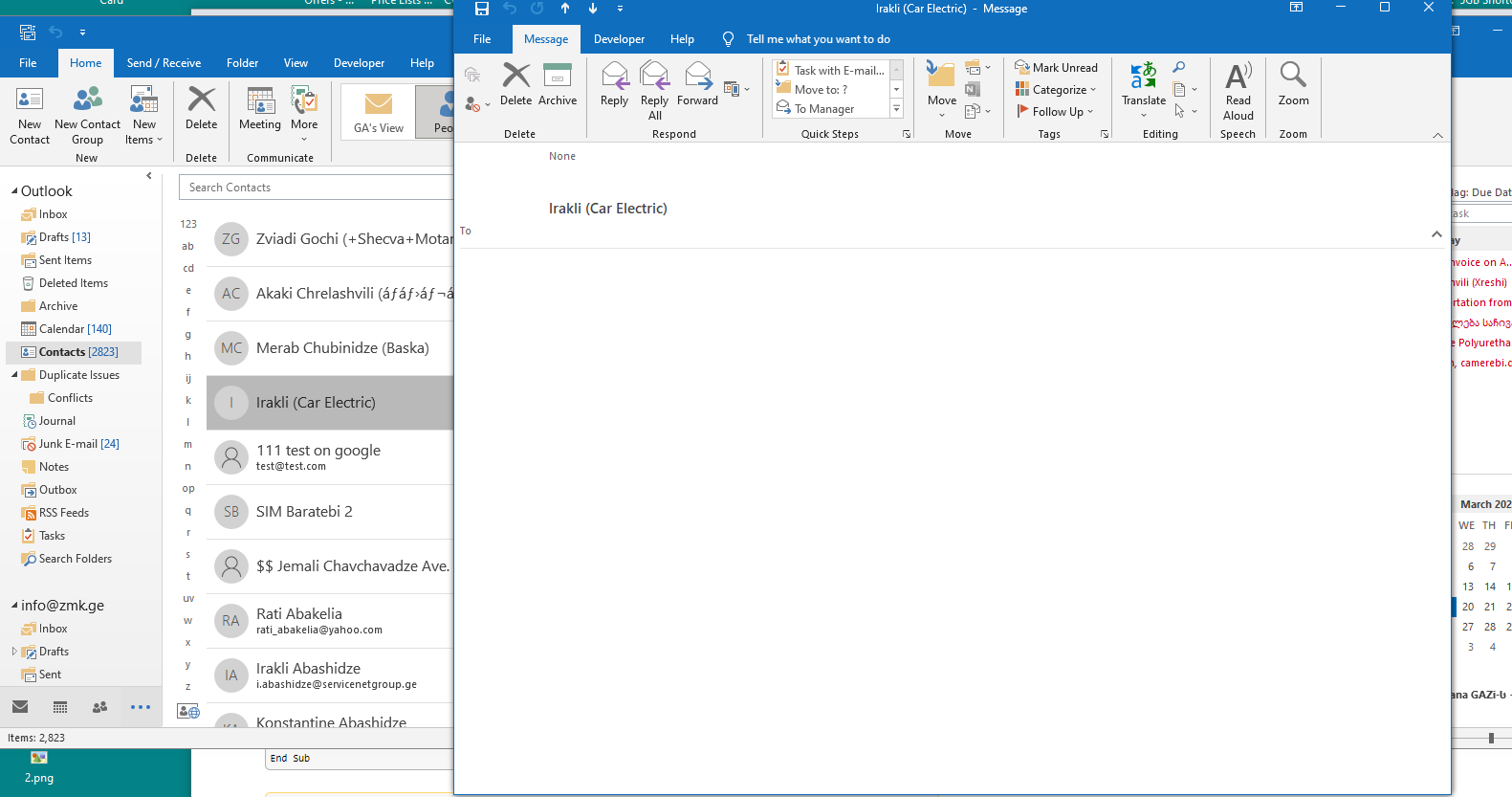Click the Mark Unread button
1512x797 pixels.
pyautogui.click(x=1057, y=68)
